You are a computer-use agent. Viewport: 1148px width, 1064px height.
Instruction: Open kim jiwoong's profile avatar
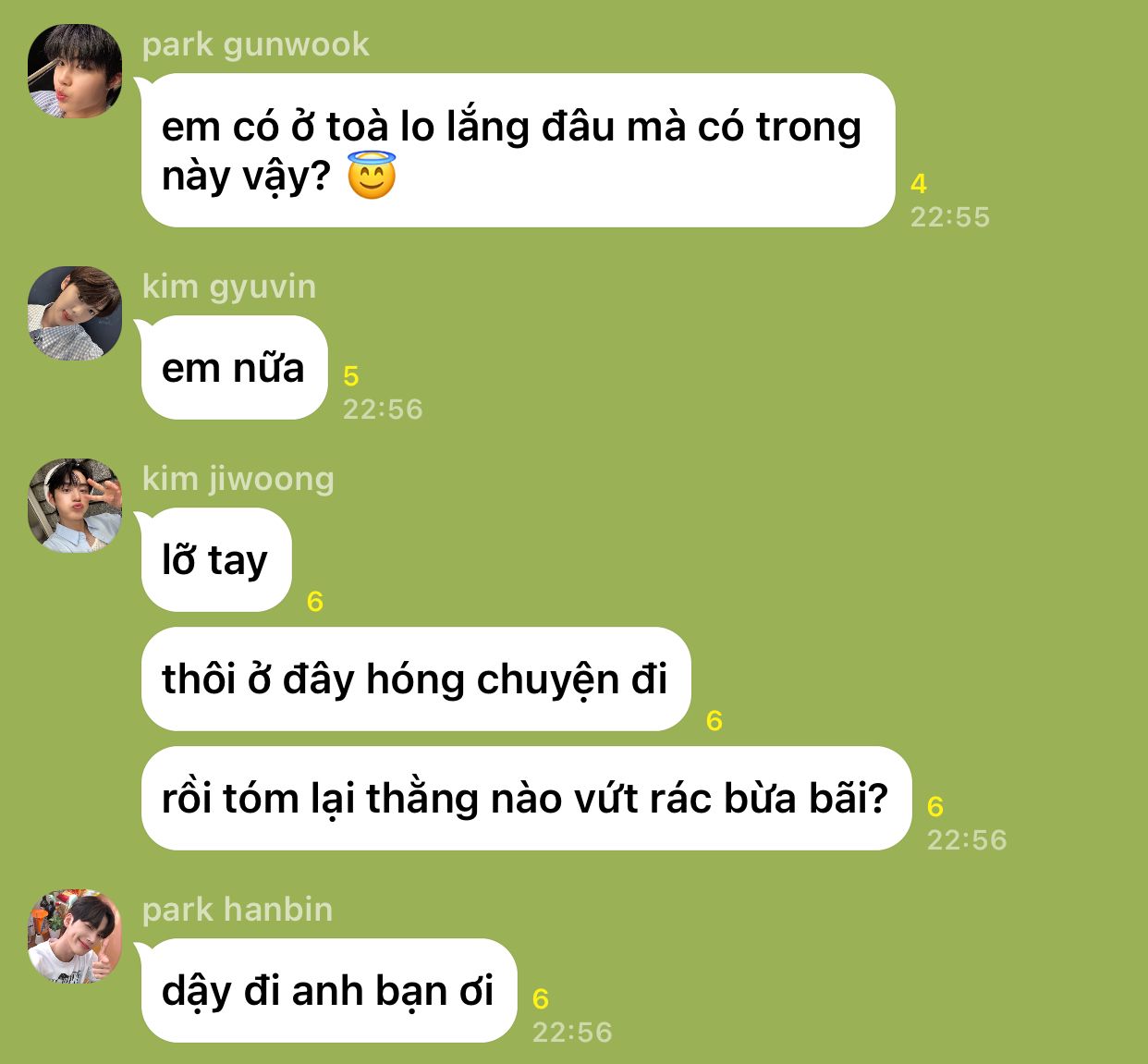coord(75,506)
